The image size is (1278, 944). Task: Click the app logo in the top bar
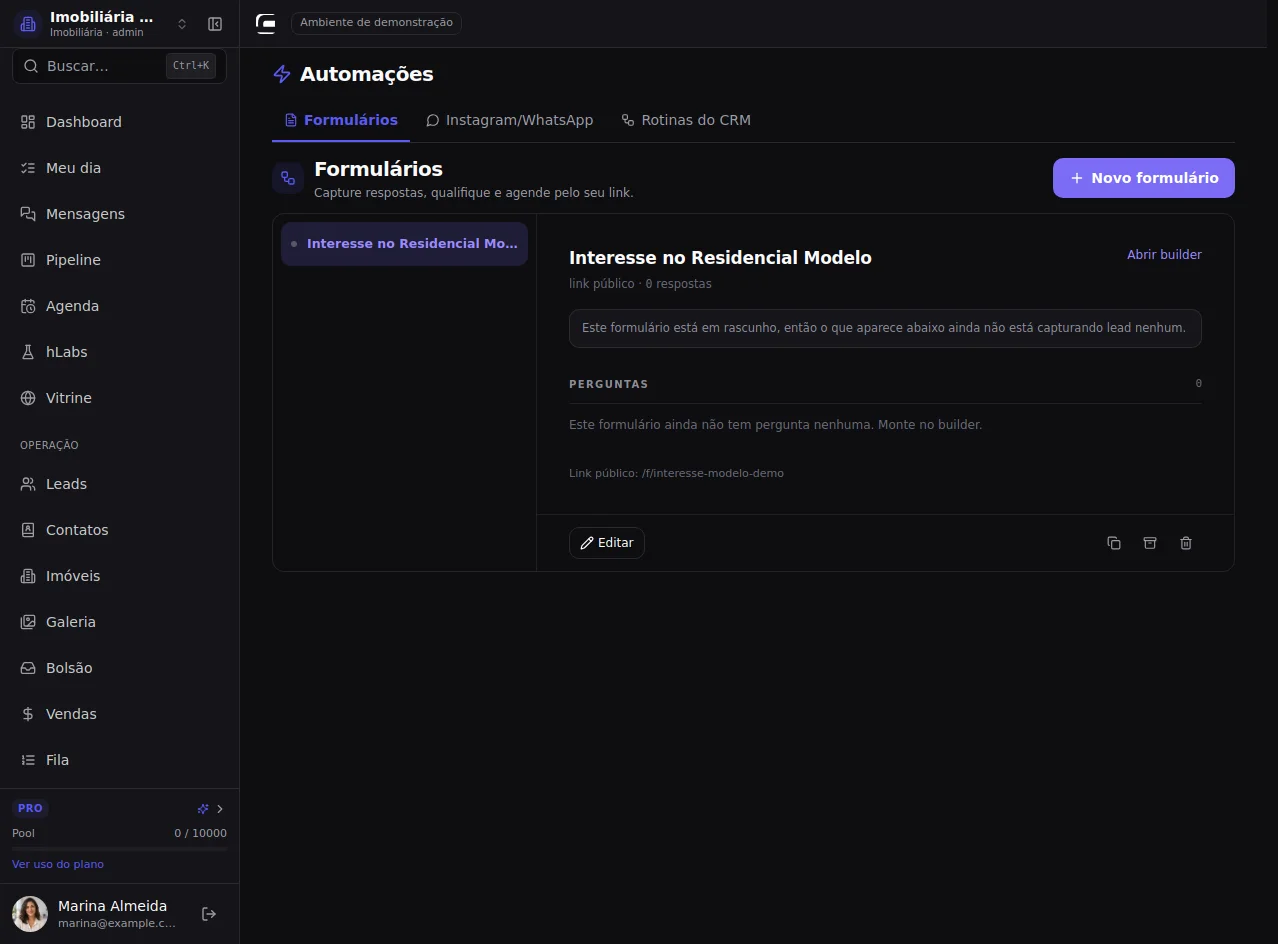(266, 24)
